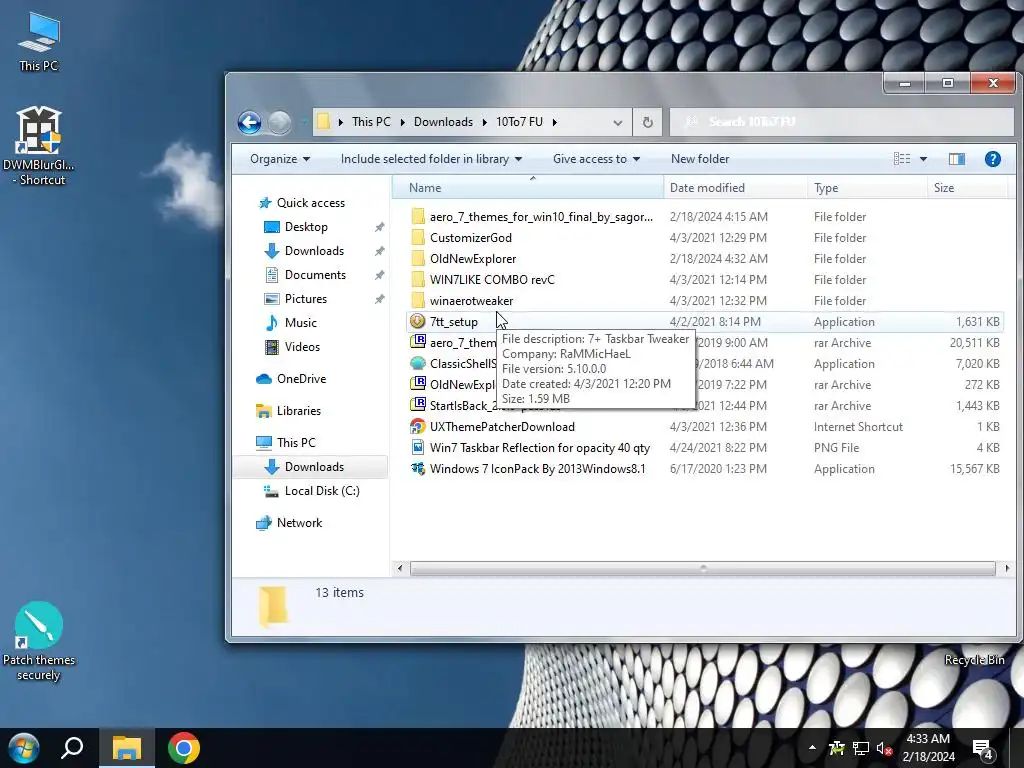The image size is (1024, 768).
Task: Click the Explorer back arrow button
Action: pos(249,122)
